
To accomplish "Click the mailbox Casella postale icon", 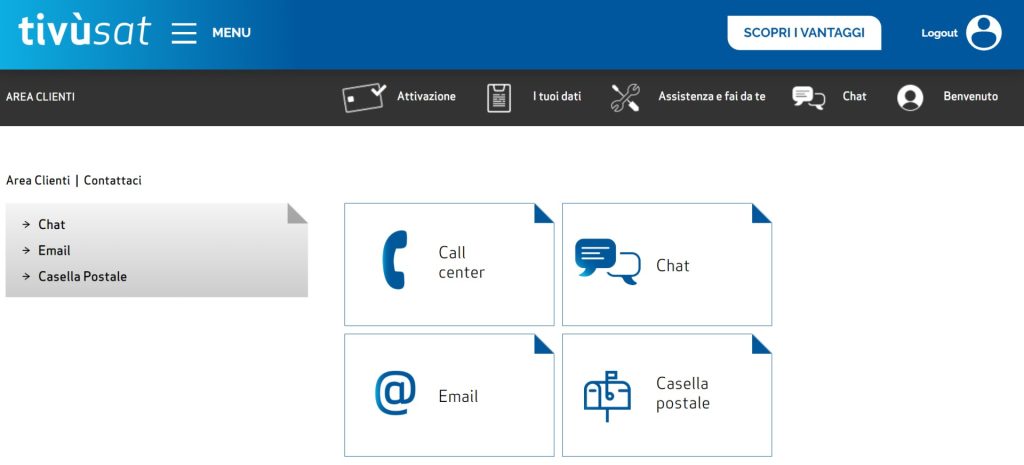I will 607,395.
